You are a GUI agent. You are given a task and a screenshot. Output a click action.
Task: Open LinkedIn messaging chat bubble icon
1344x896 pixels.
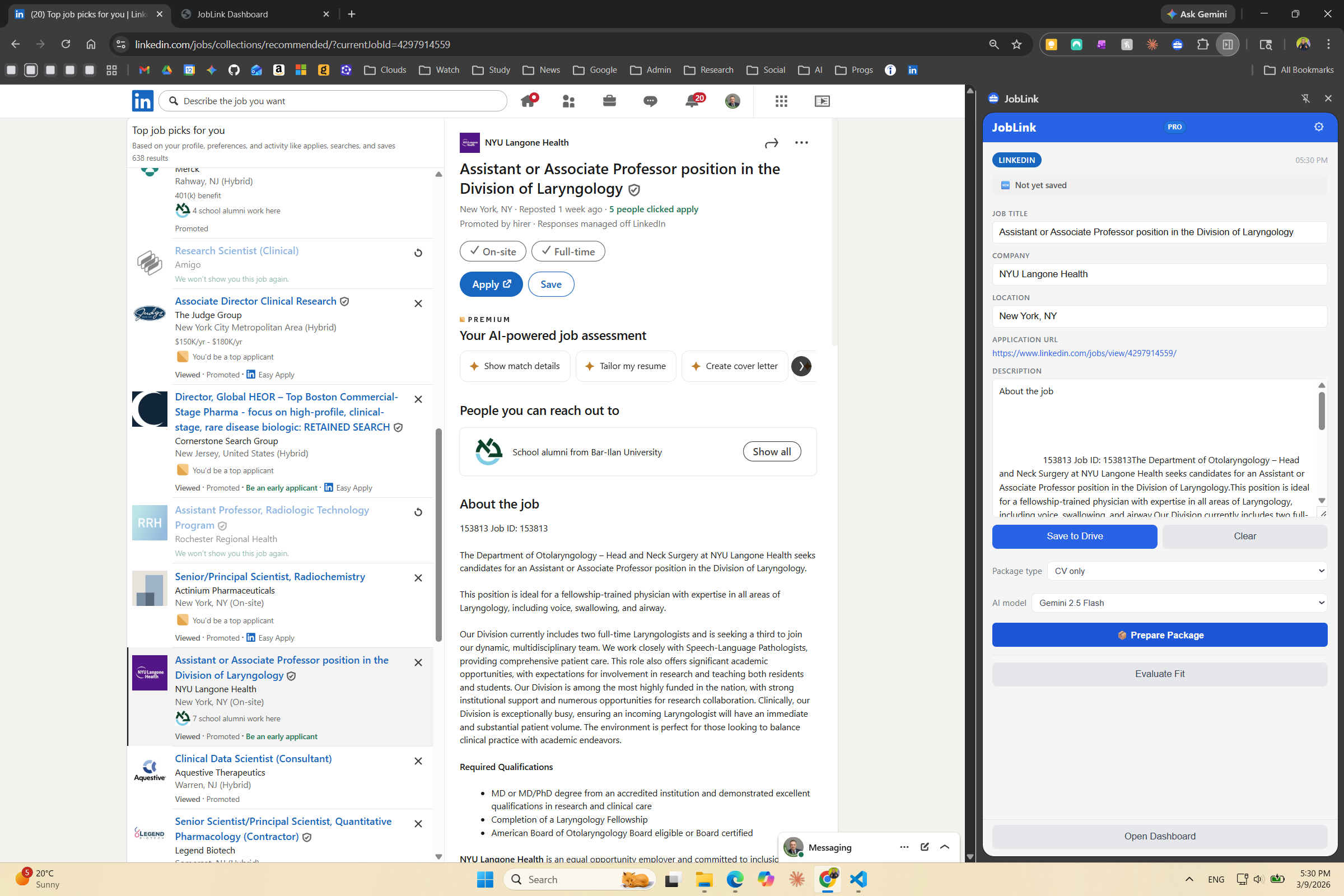[x=650, y=101]
